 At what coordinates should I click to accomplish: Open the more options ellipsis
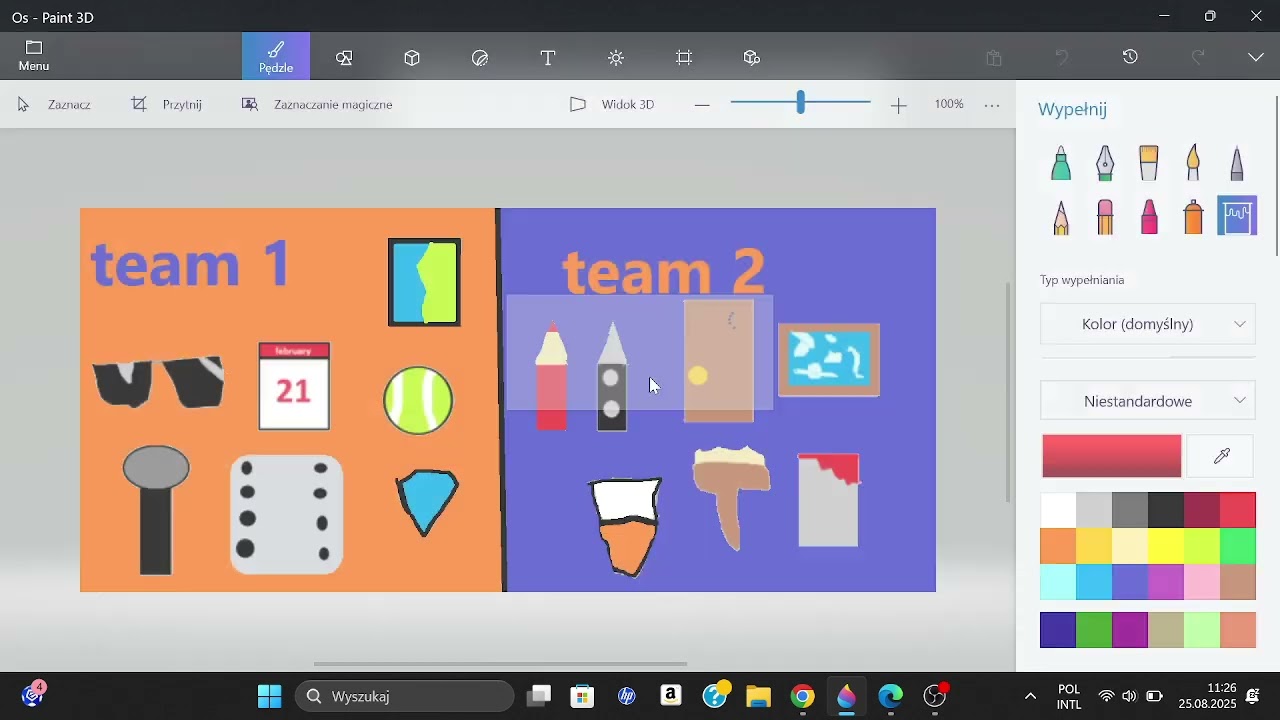coord(992,105)
